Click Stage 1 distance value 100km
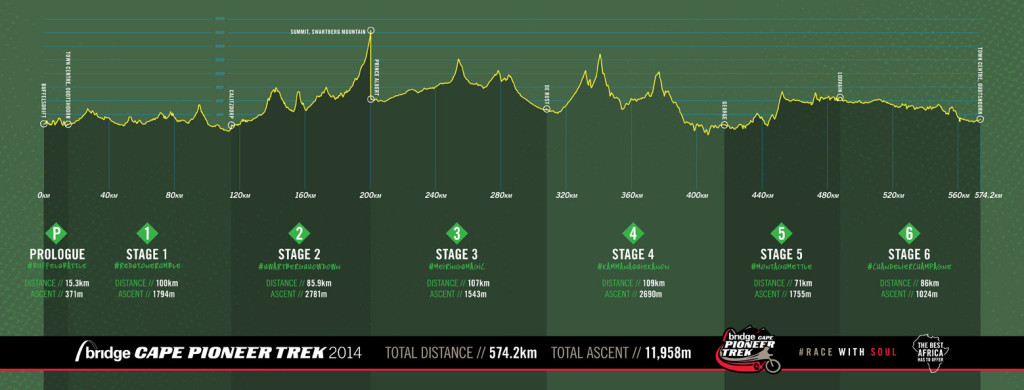This screenshot has width=1024, height=390. coord(168,283)
